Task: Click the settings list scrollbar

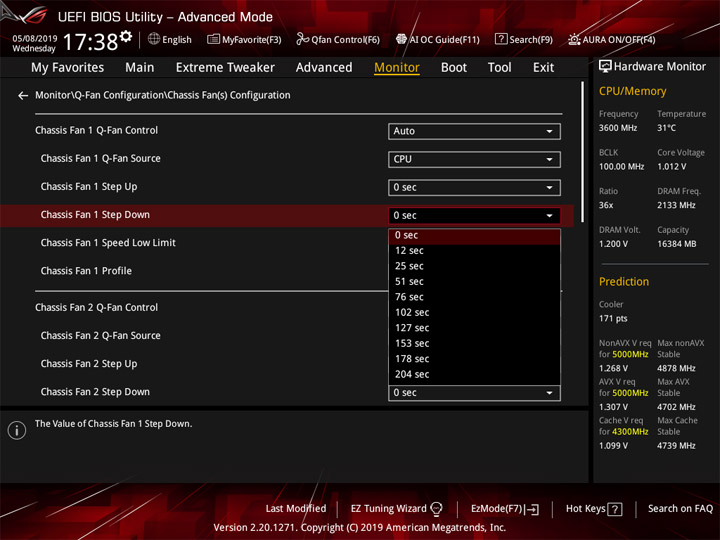Action: click(583, 152)
